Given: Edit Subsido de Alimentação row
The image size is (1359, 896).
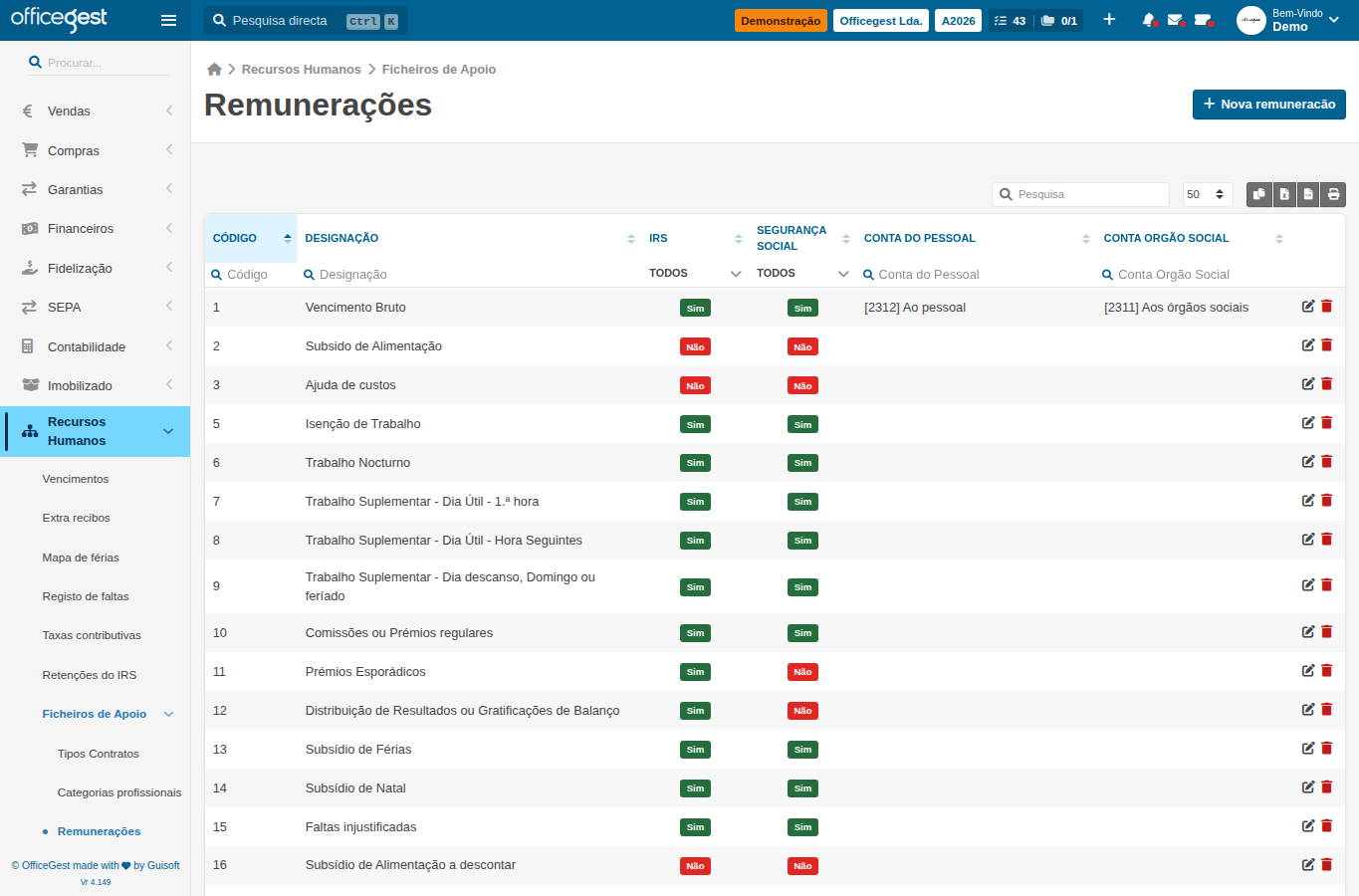Looking at the screenshot, I should pos(1308,345).
